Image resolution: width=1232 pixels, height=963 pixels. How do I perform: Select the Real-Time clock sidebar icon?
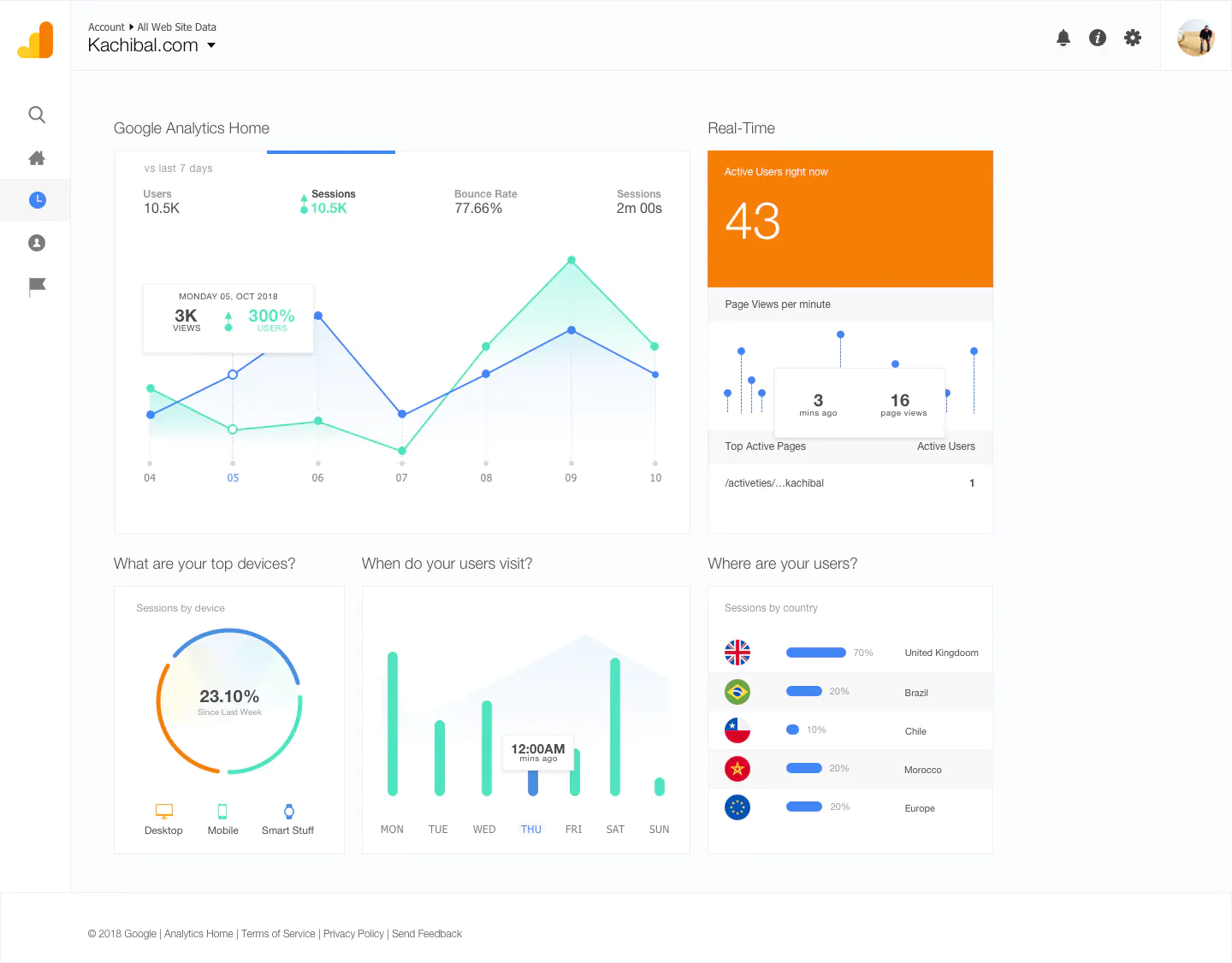(x=37, y=200)
